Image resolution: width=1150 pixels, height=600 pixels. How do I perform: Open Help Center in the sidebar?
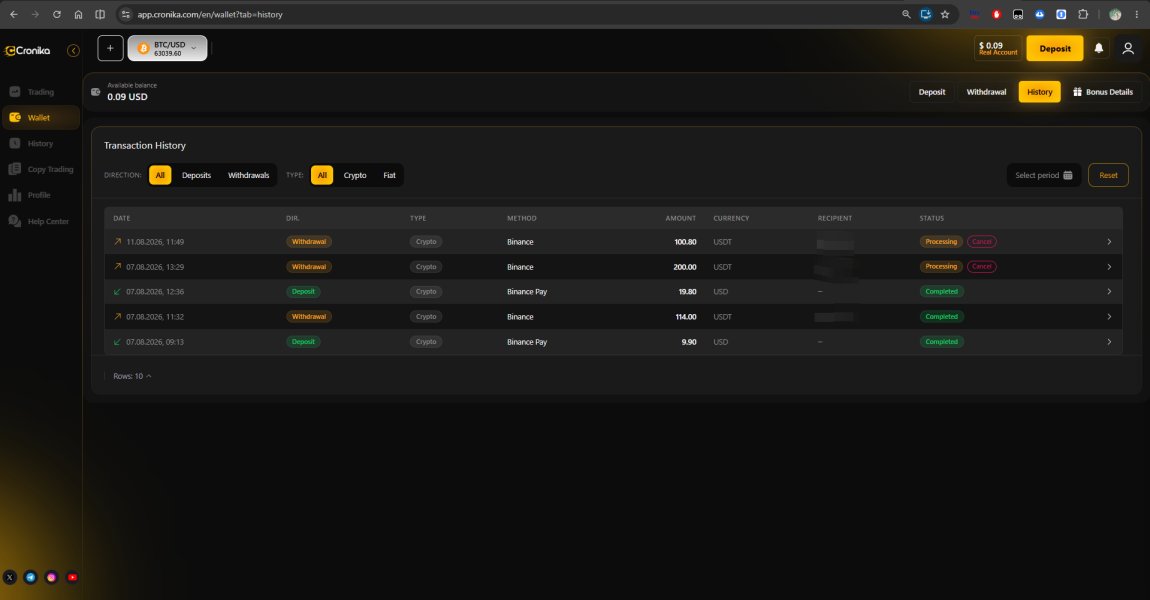[x=40, y=222]
